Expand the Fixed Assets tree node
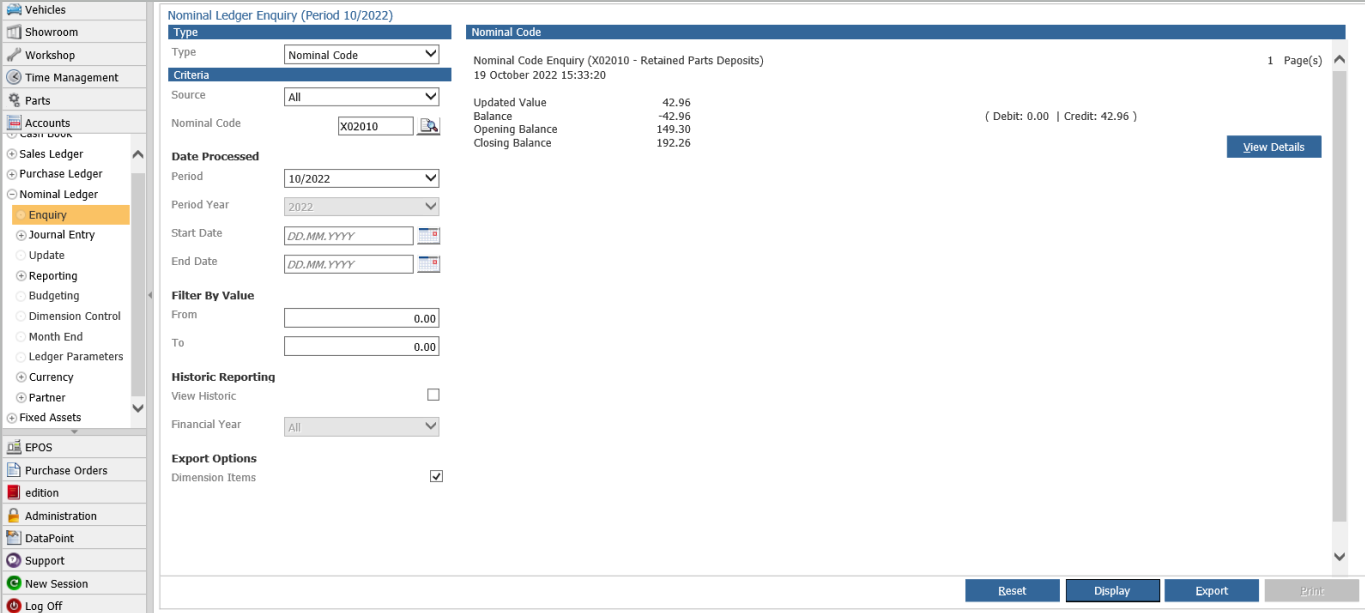This screenshot has width=1365, height=613. coord(12,418)
